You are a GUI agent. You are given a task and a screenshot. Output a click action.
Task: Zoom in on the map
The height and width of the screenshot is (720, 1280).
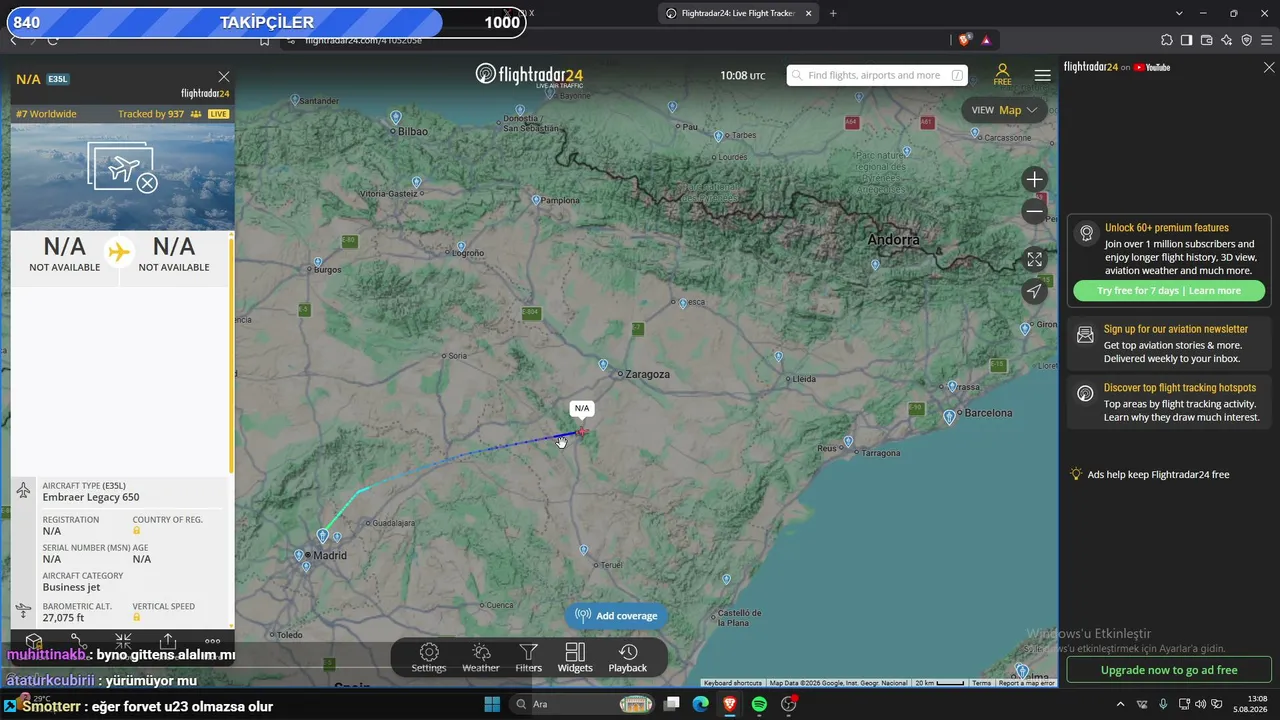(1035, 180)
